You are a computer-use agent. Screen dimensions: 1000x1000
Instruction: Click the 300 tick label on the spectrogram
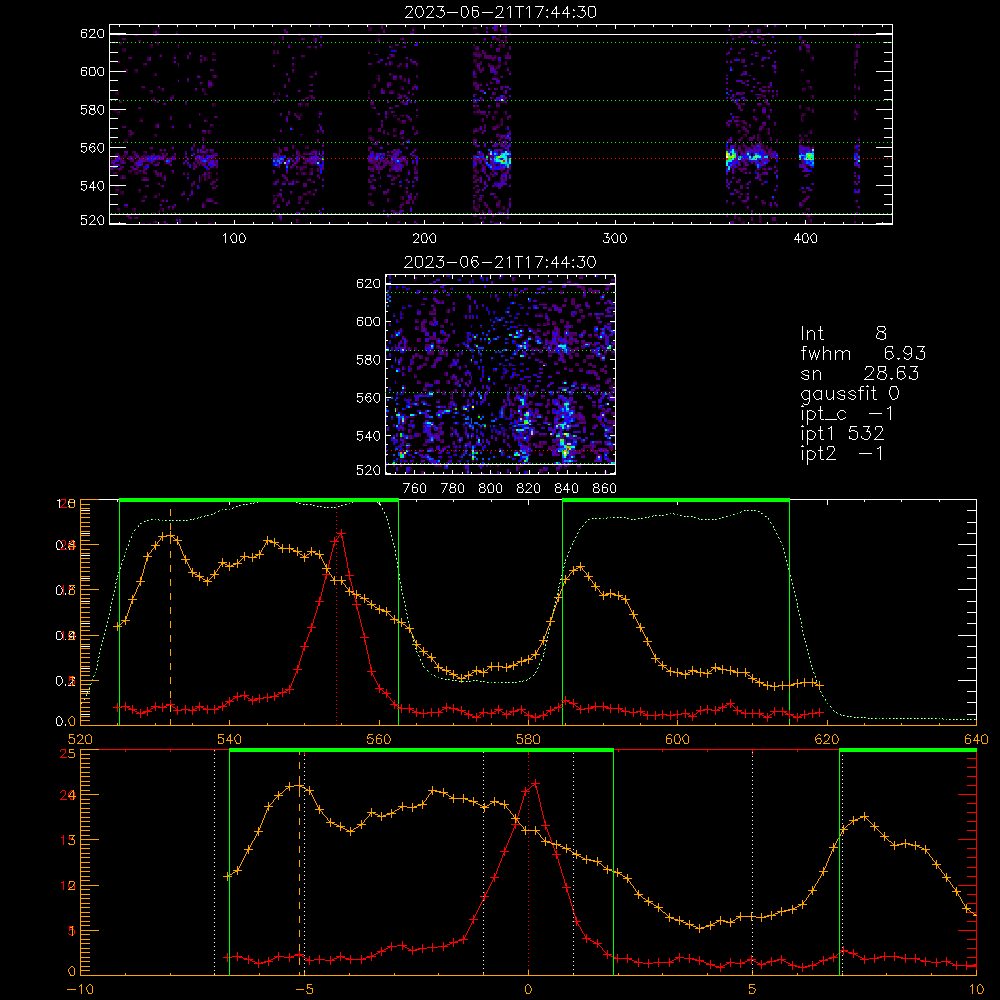(x=615, y=239)
